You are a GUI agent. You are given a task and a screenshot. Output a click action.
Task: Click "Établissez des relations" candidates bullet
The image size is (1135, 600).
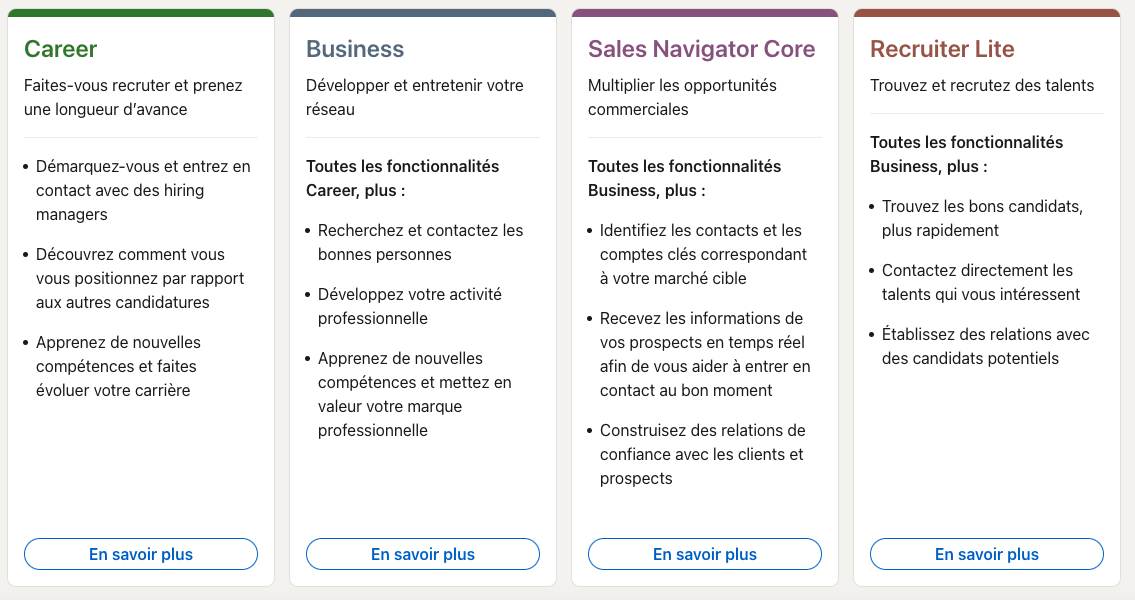(985, 346)
